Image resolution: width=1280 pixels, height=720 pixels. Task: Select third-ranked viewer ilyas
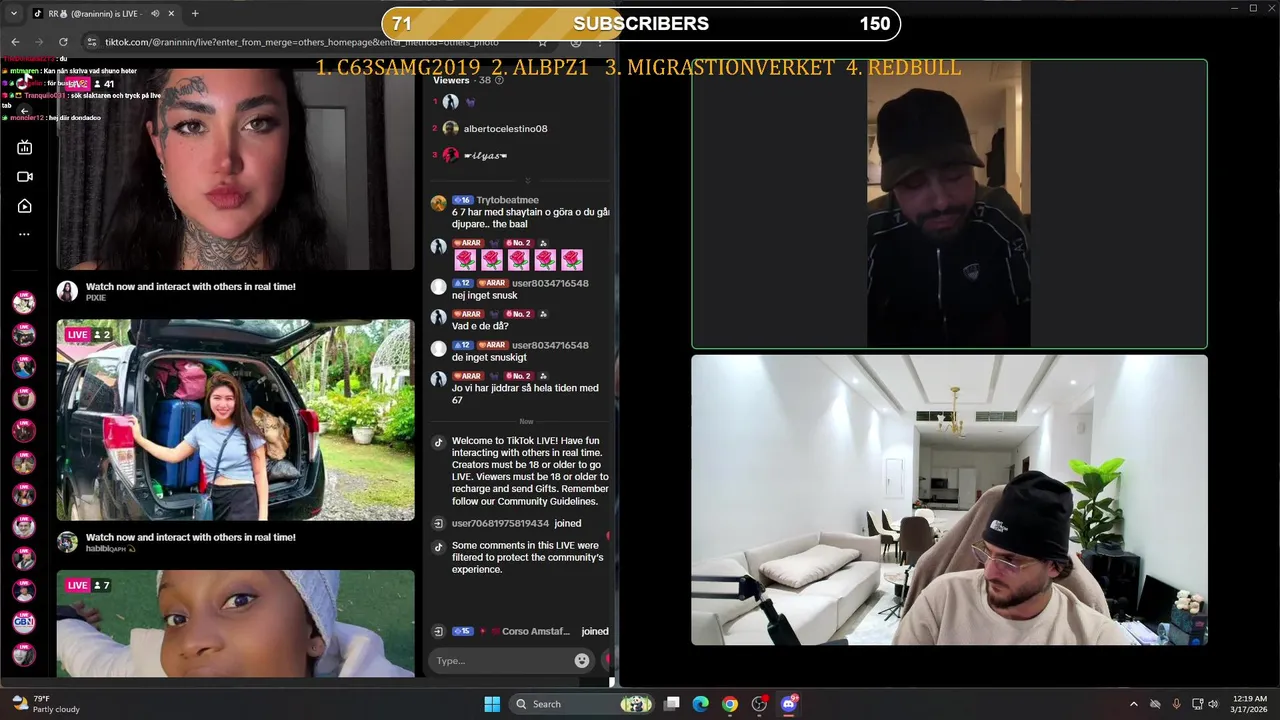(x=485, y=155)
